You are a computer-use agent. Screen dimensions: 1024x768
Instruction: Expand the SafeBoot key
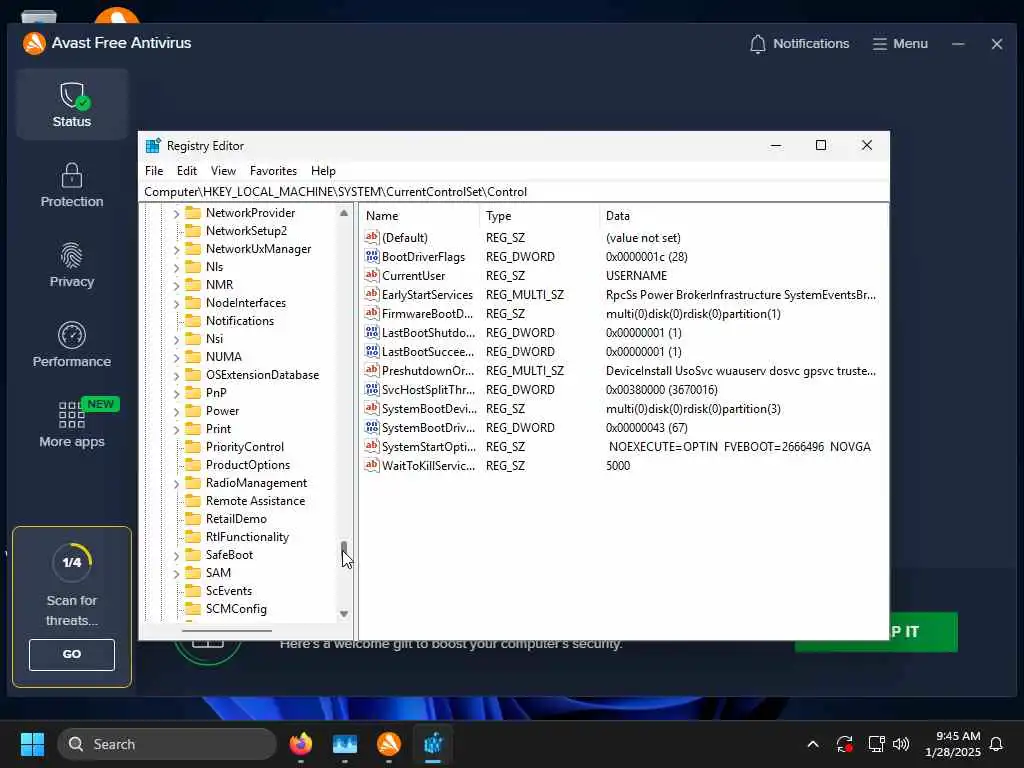176,556
